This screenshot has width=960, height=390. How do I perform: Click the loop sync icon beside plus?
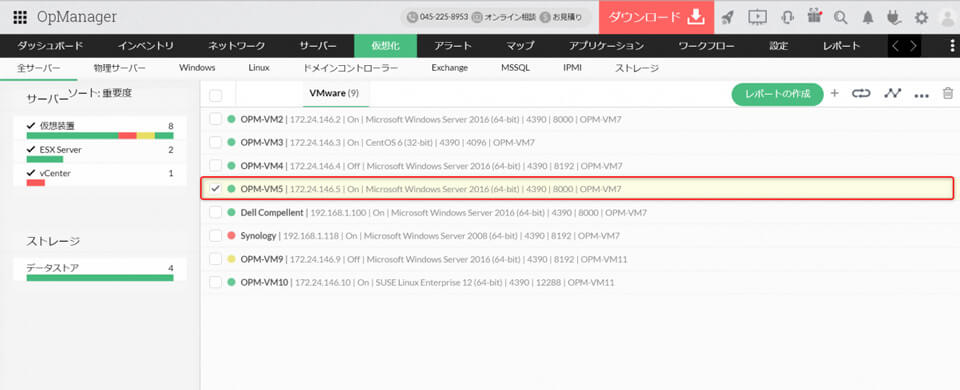pos(861,94)
